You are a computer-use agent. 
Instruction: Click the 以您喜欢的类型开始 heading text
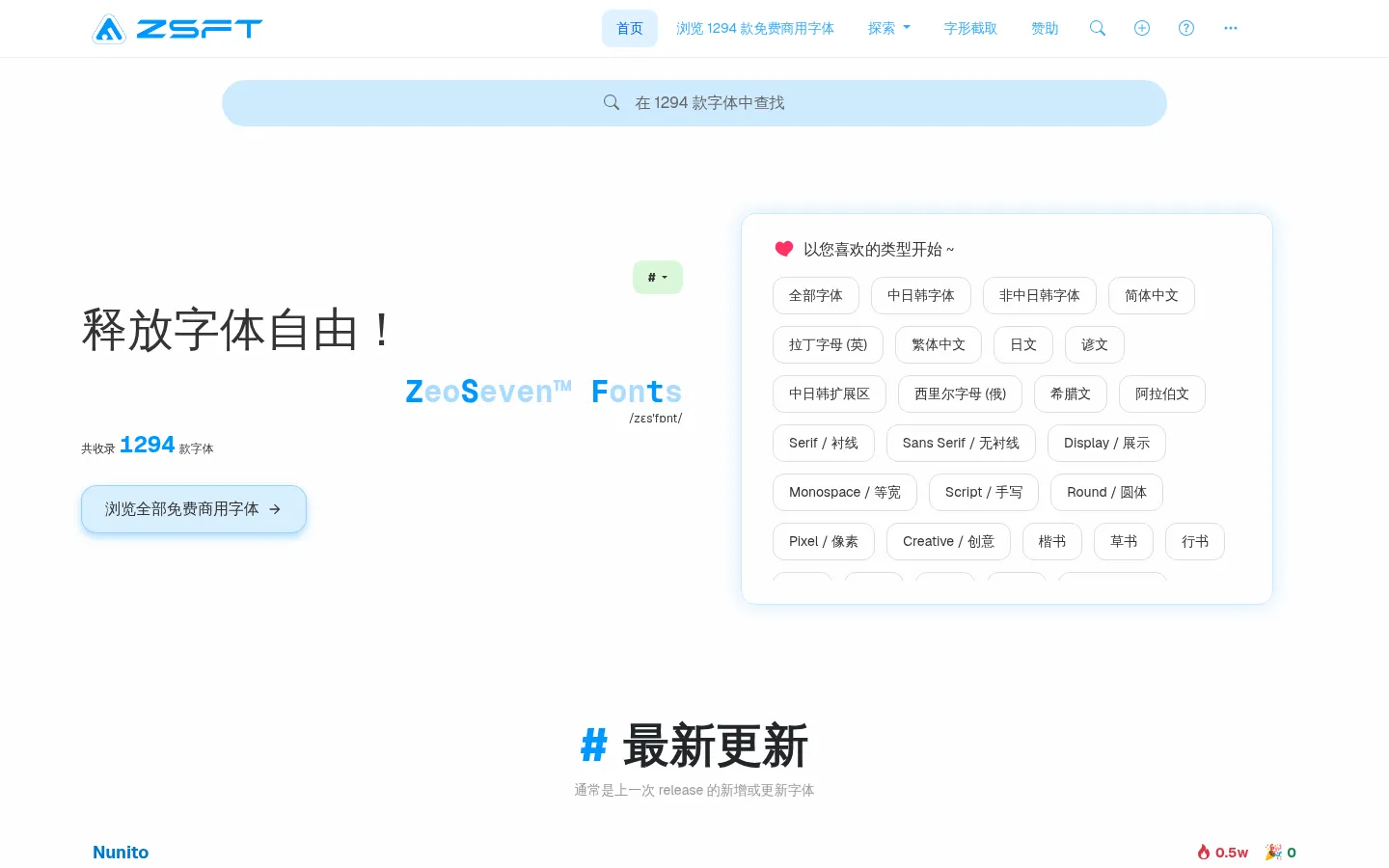[879, 249]
